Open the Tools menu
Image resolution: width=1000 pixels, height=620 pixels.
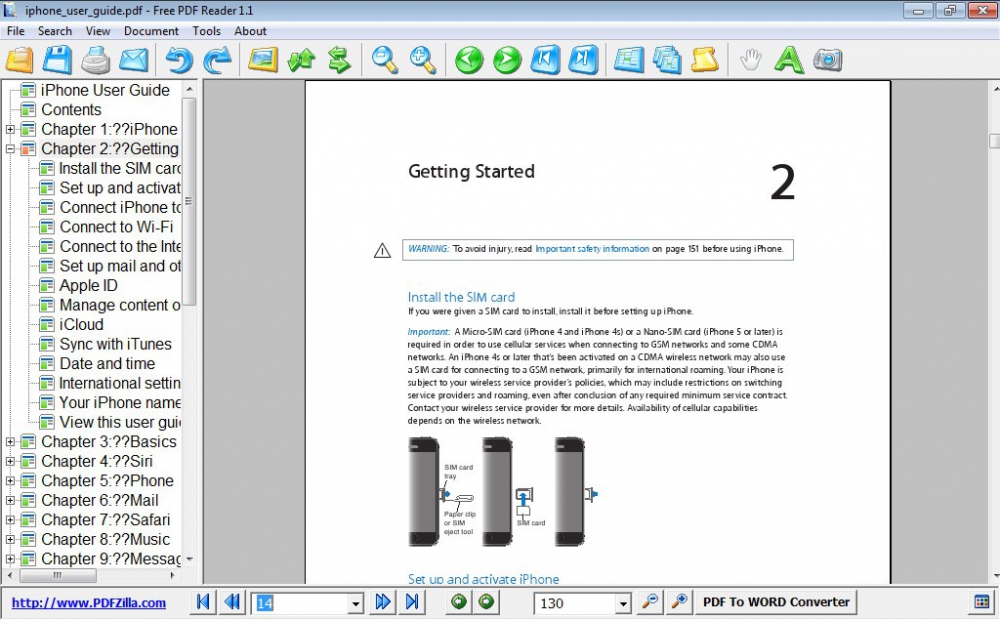(206, 31)
